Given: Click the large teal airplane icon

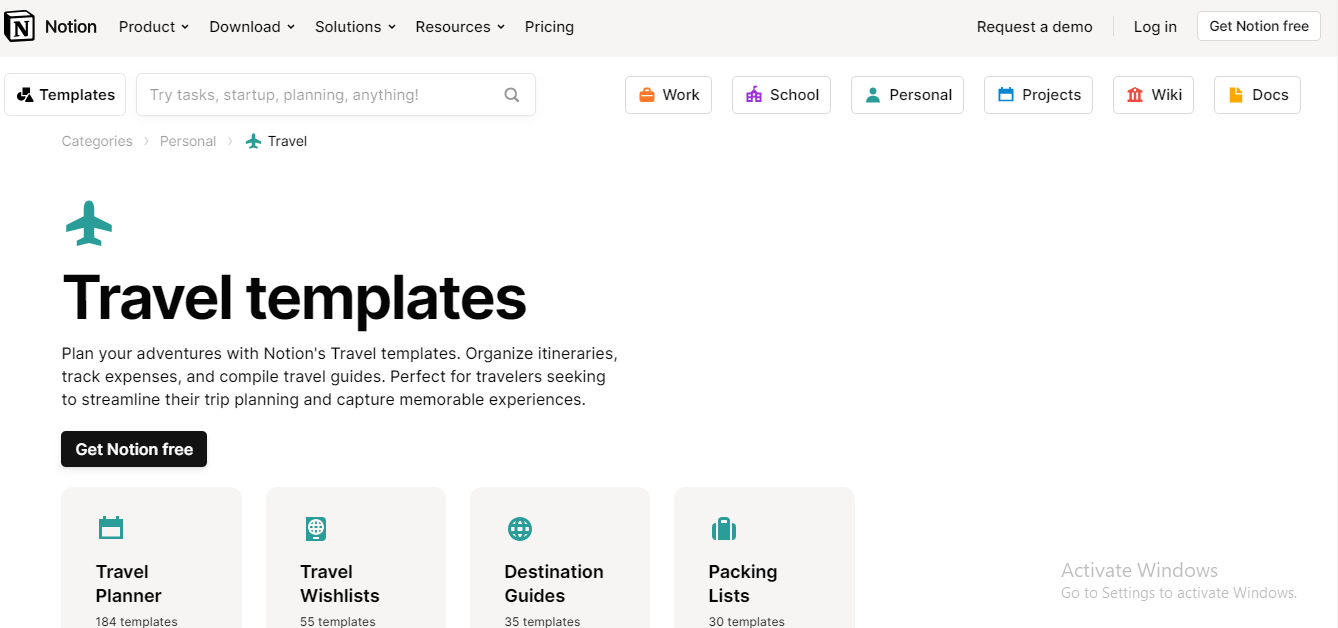Looking at the screenshot, I should point(89,223).
